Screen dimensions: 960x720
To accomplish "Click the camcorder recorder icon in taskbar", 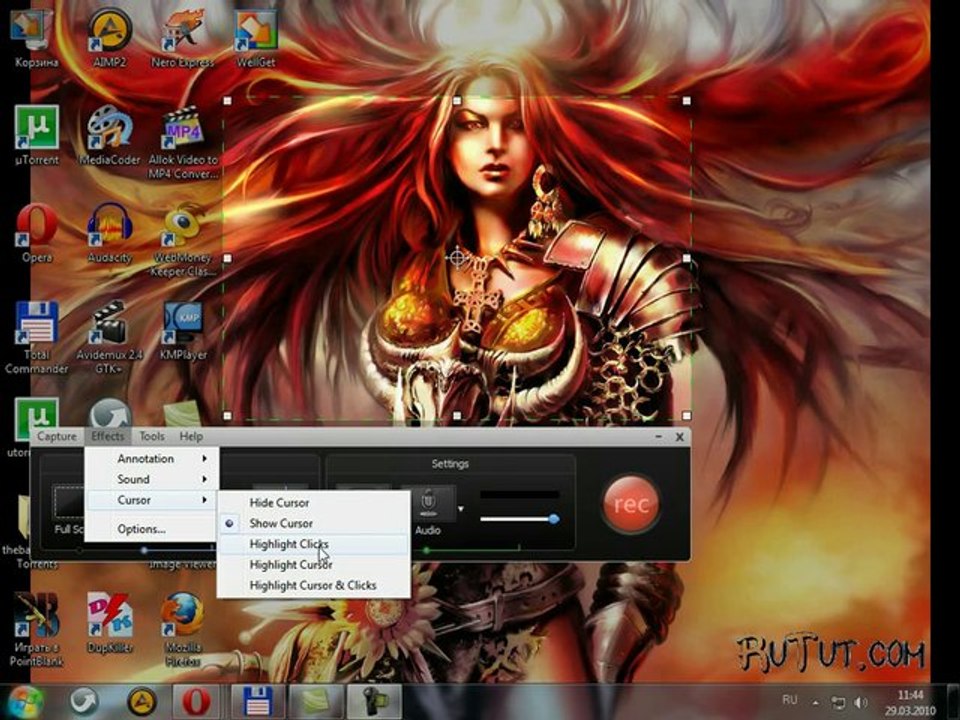I will click(x=374, y=702).
